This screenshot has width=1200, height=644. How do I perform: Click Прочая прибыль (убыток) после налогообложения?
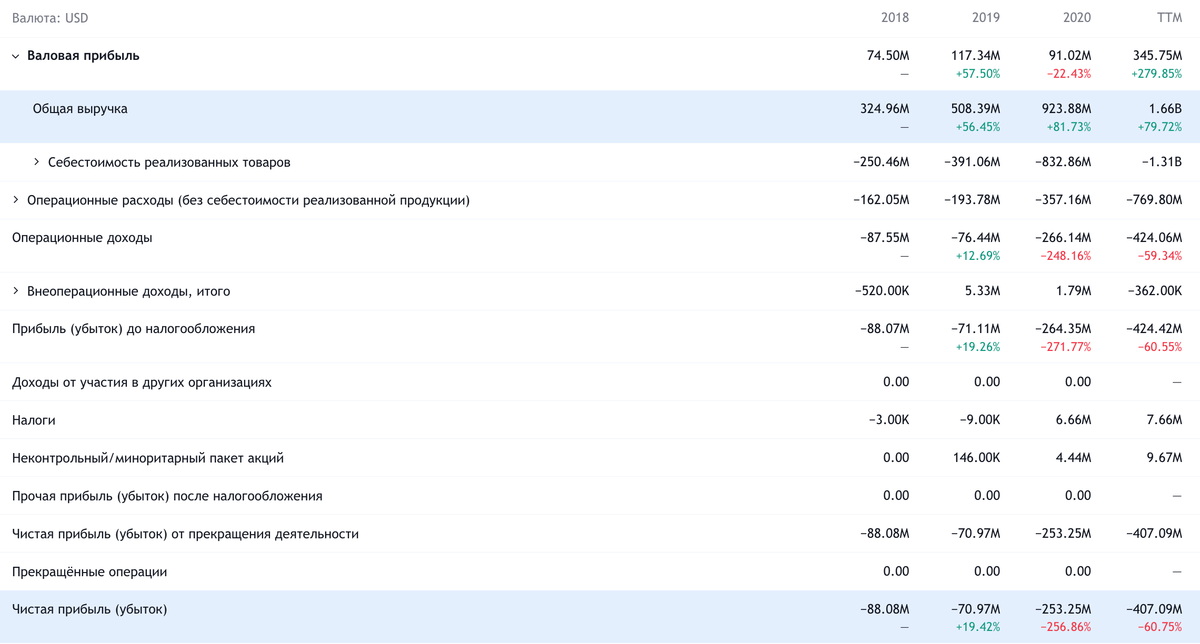167,496
